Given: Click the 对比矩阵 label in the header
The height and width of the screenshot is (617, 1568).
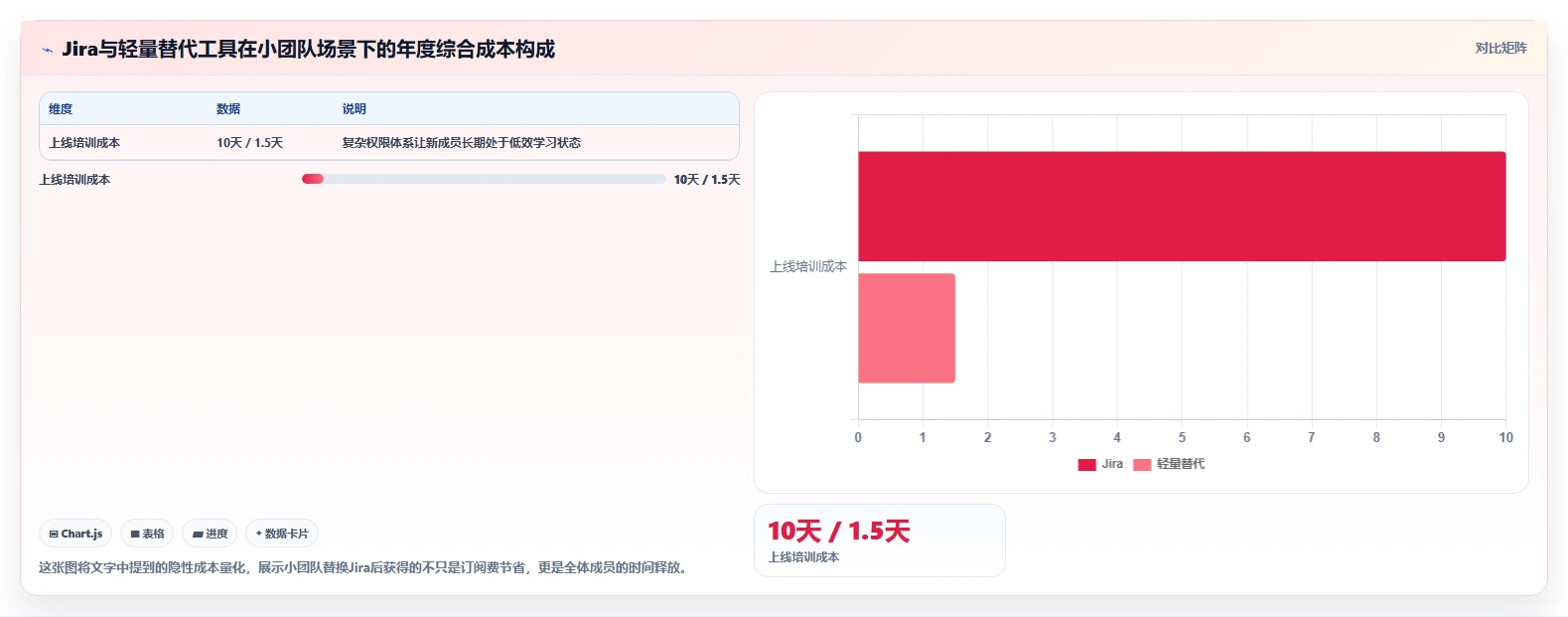Looking at the screenshot, I should [1500, 48].
